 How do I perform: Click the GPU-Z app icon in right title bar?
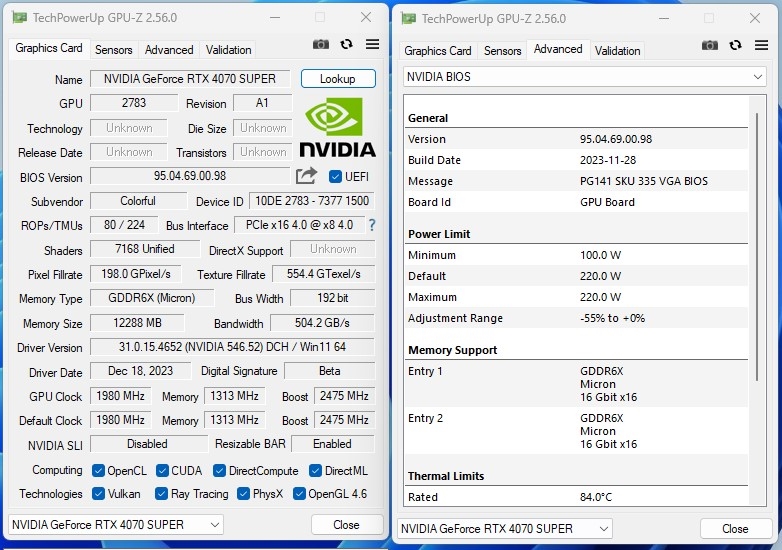tap(408, 18)
